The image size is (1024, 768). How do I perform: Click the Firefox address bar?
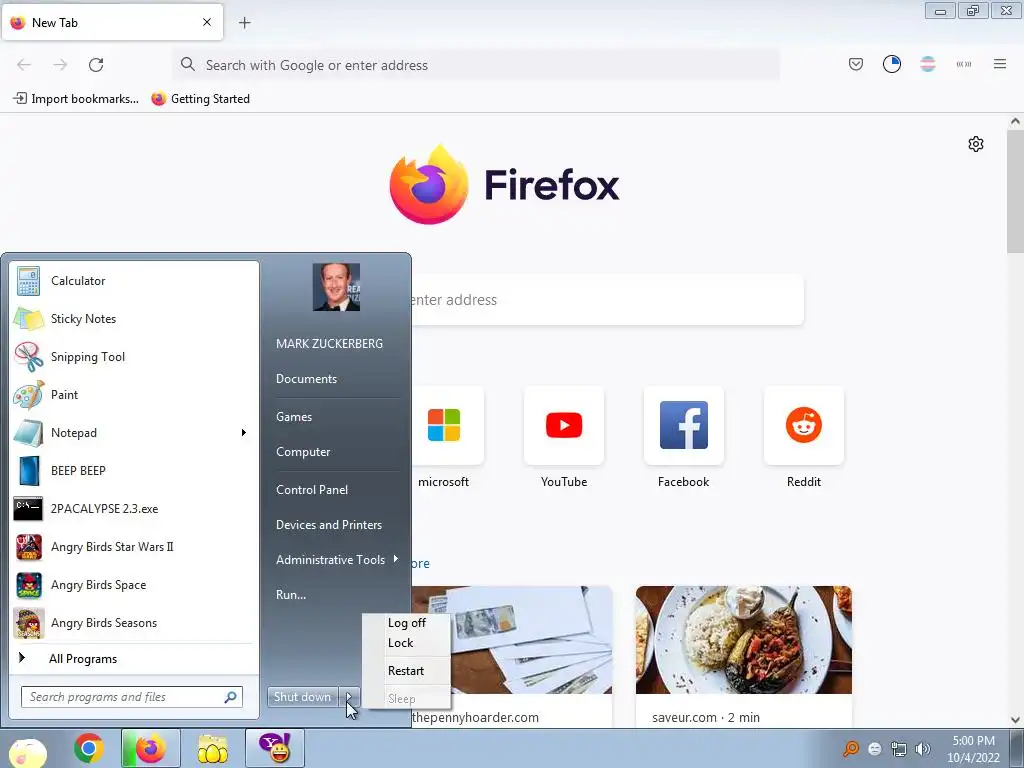477,65
